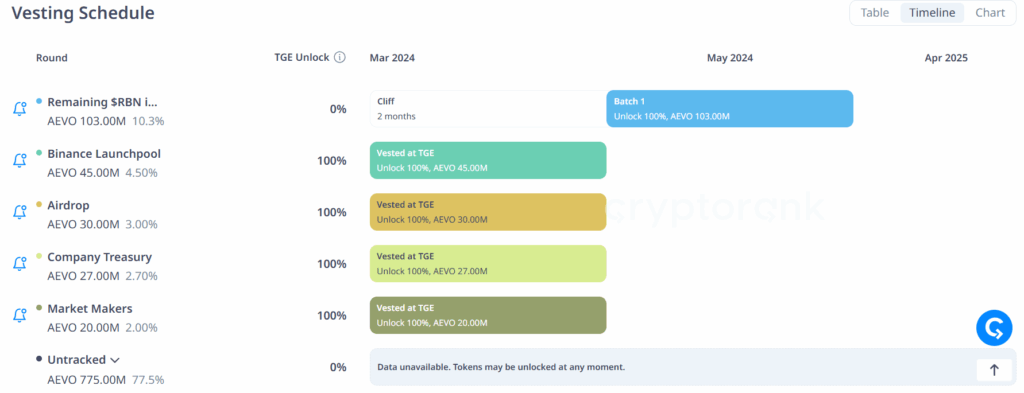Click bell alert icon for Market Makers
Image resolution: width=1024 pixels, height=393 pixels.
click(x=20, y=315)
